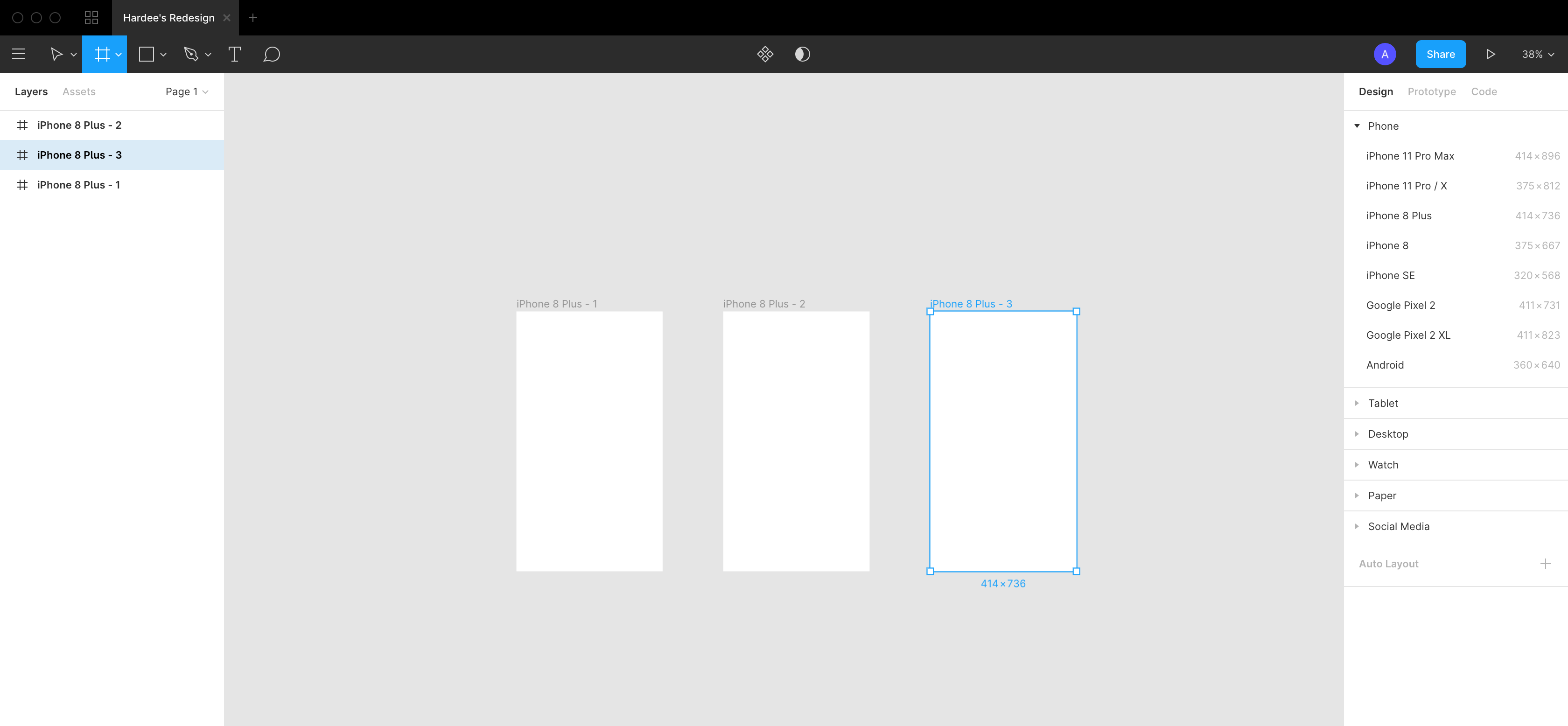This screenshot has height=726, width=1568.
Task: Select the Frame tool
Action: click(x=102, y=54)
